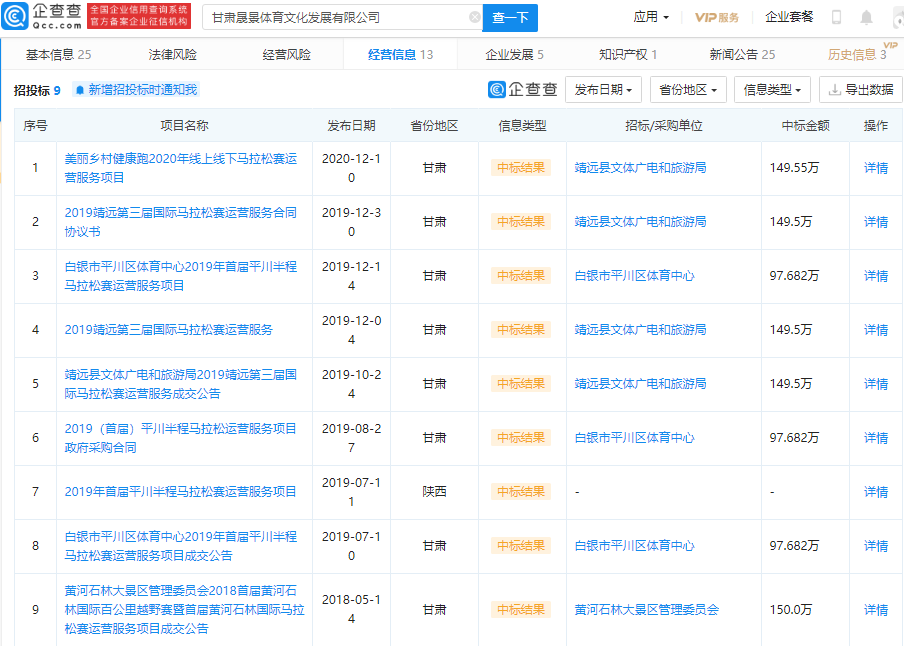Screen dimensions: 904x646
Task: Open the 省份地区 filter dropdown
Action: pyautogui.click(x=689, y=89)
